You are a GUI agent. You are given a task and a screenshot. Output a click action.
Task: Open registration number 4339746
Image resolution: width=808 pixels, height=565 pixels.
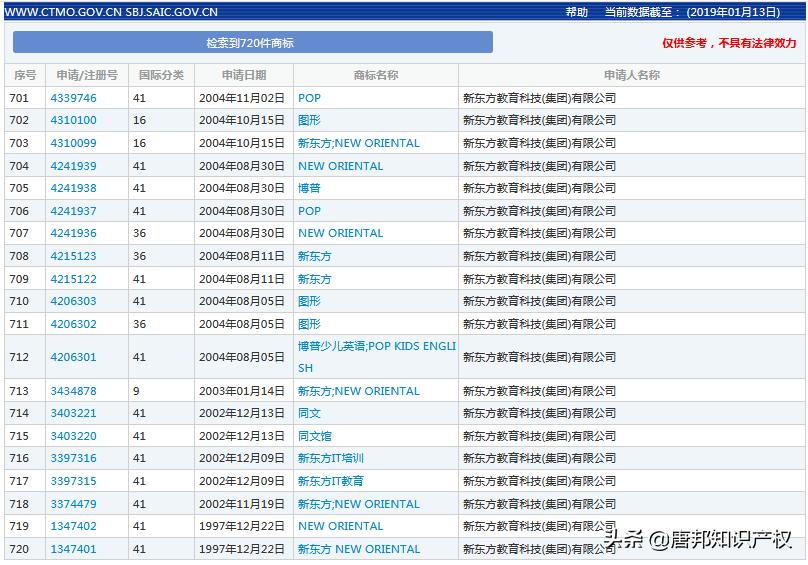(x=73, y=98)
